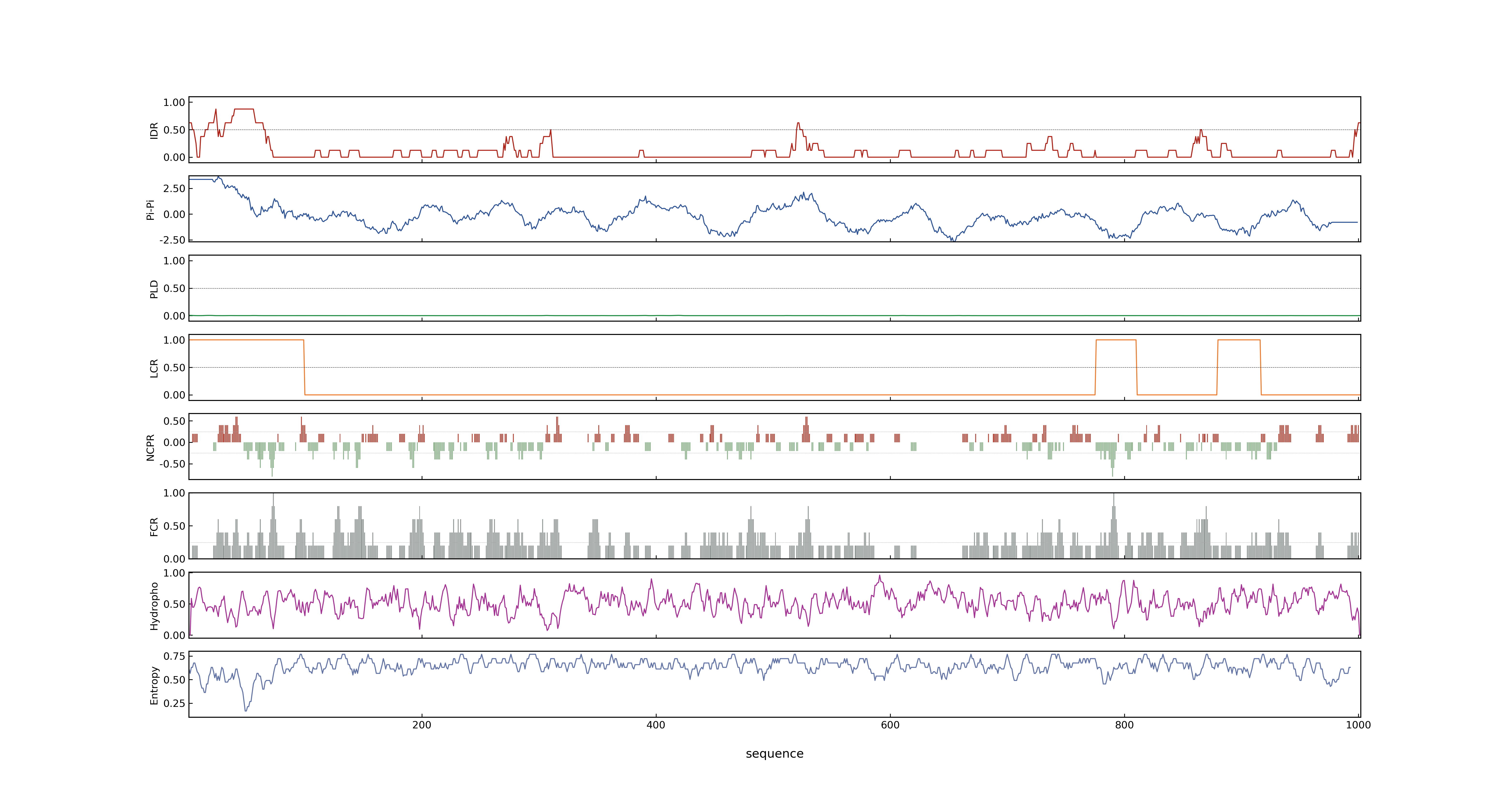Viewport: 1512px width, 806px height.
Task: Select the 400 x-axis tick label
Action: (x=656, y=725)
